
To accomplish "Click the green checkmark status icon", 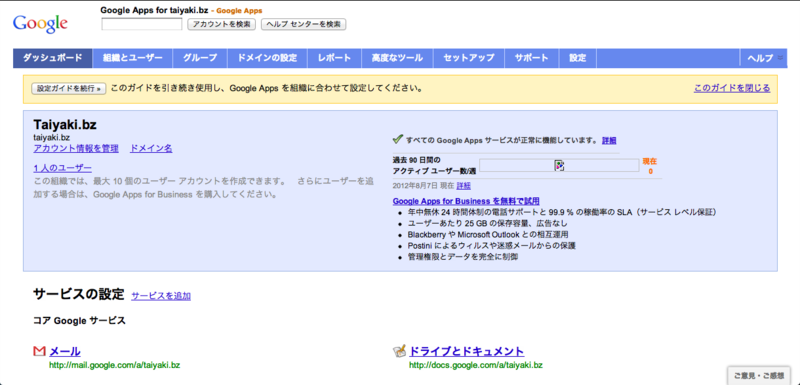I will (398, 139).
